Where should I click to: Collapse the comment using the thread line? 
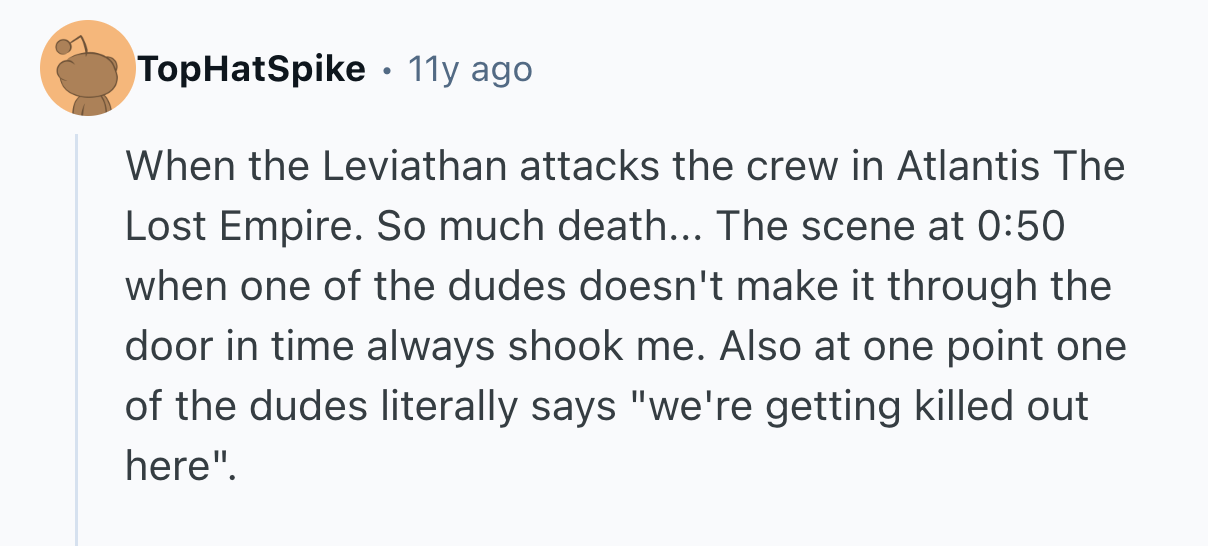[77, 340]
